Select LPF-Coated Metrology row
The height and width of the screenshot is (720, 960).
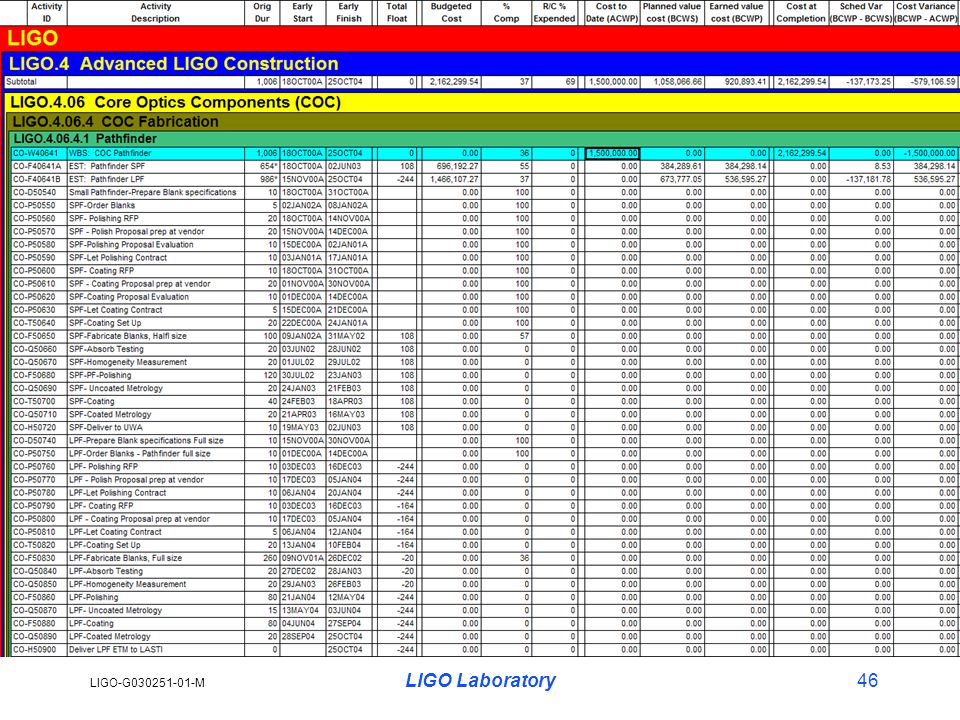pos(486,636)
